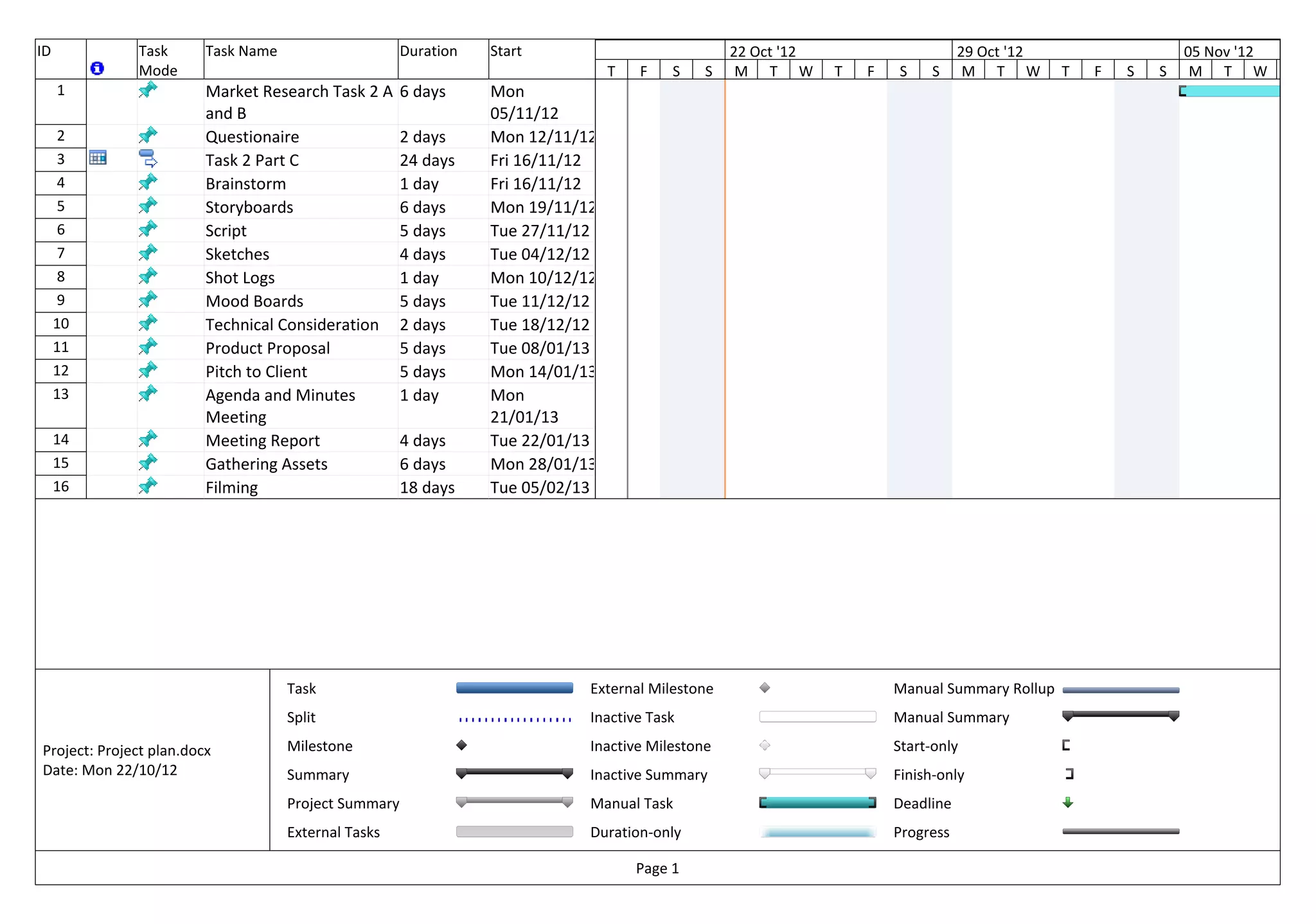Click the green Deadline arrow in legend
The width and height of the screenshot is (1316, 924).
coord(1067,803)
